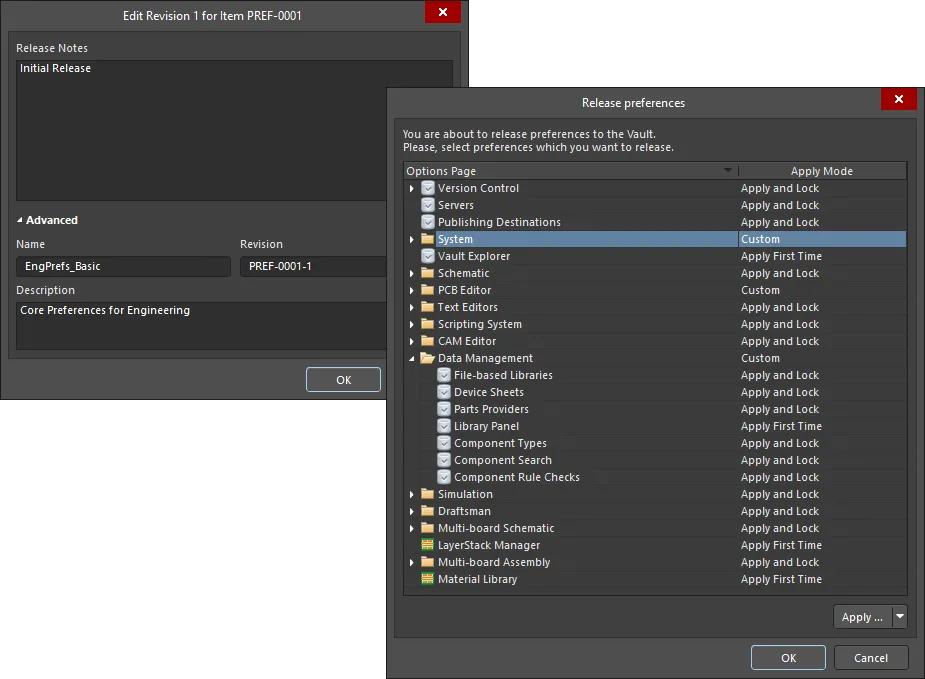Expand the Text Editors tree node
The image size is (925, 679).
point(412,307)
